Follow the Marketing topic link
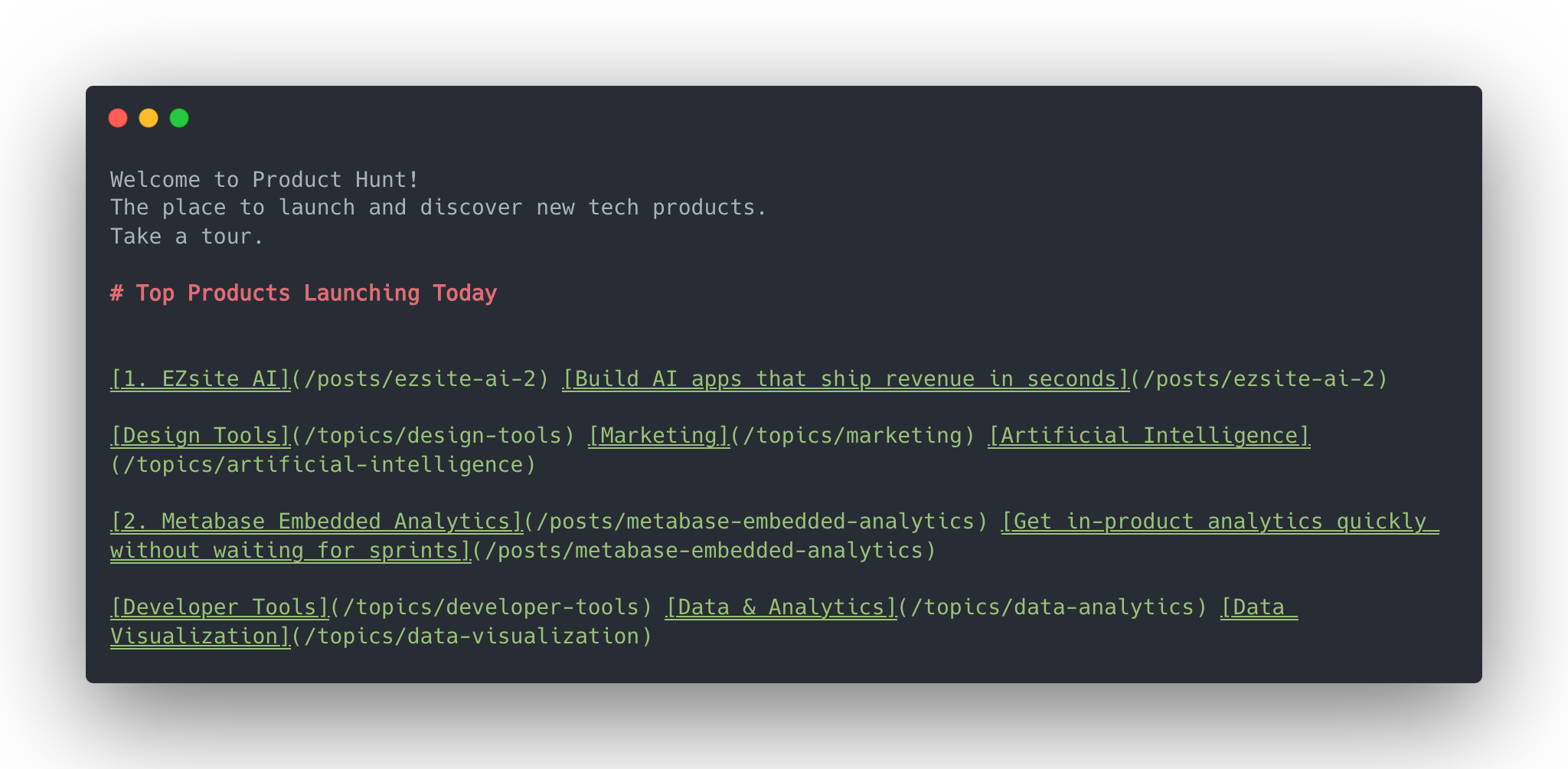The image size is (1568, 769). tap(658, 436)
